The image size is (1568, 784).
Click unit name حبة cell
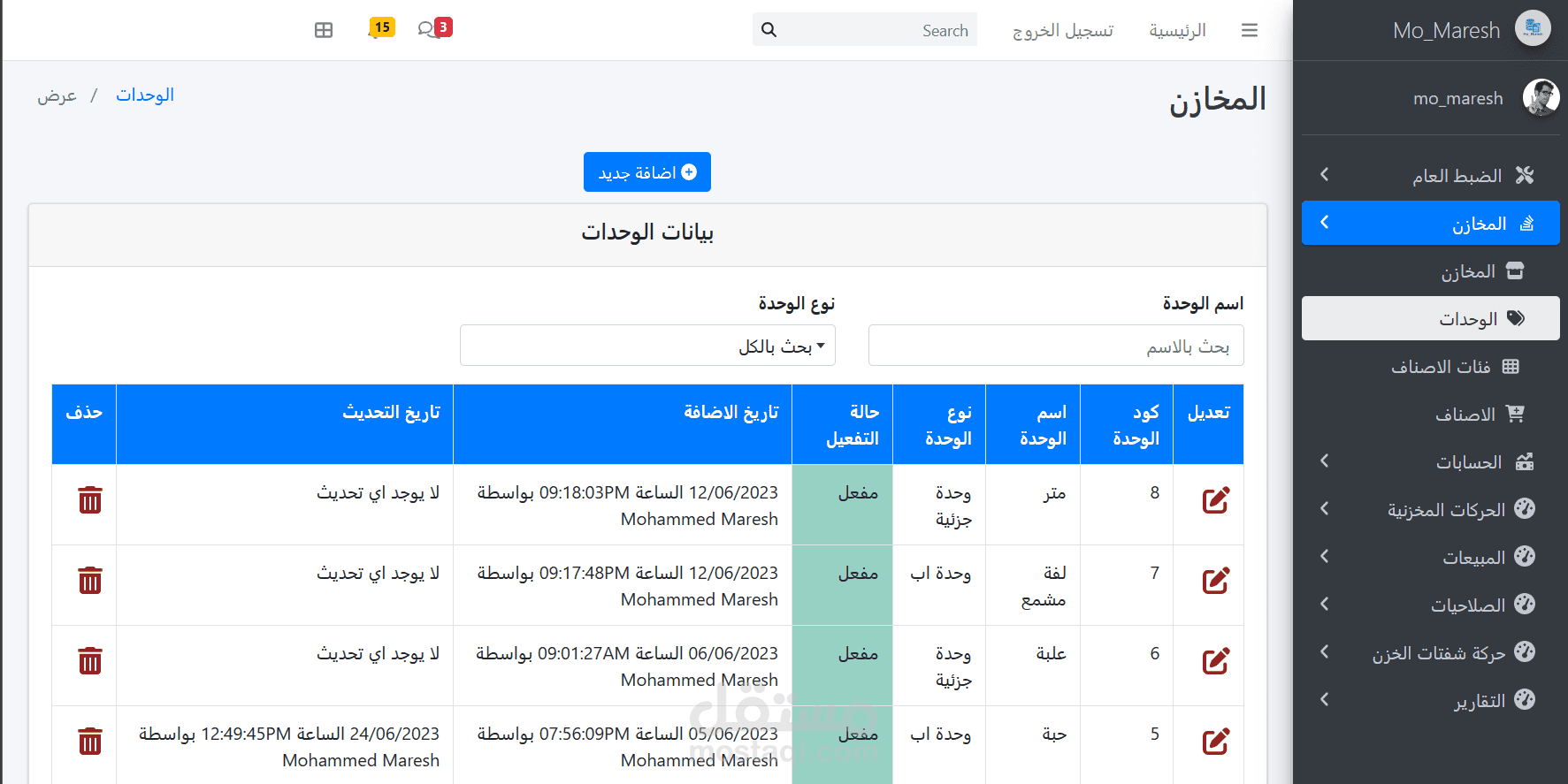coord(1033,744)
